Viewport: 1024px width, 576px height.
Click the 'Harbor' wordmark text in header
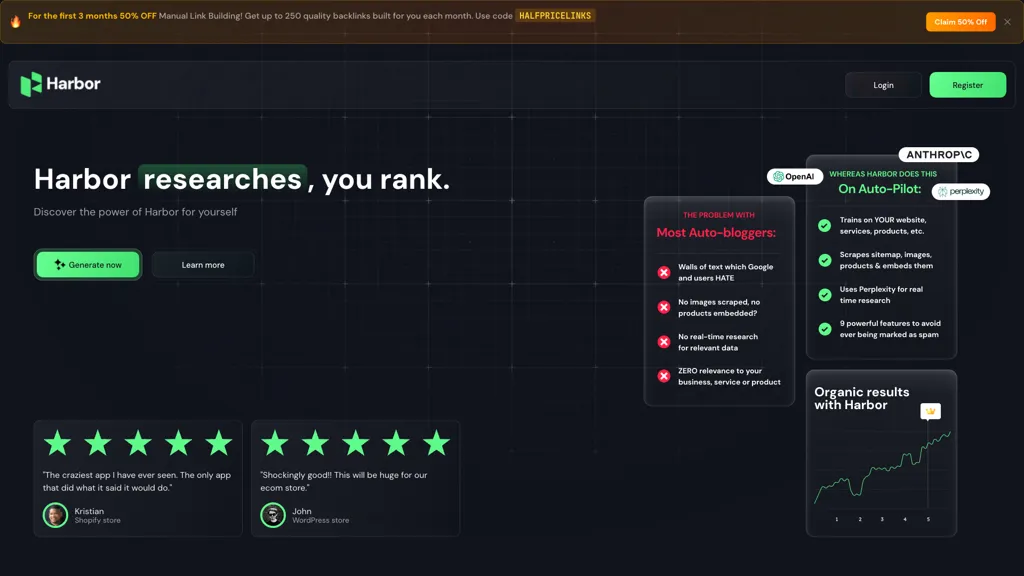click(73, 84)
